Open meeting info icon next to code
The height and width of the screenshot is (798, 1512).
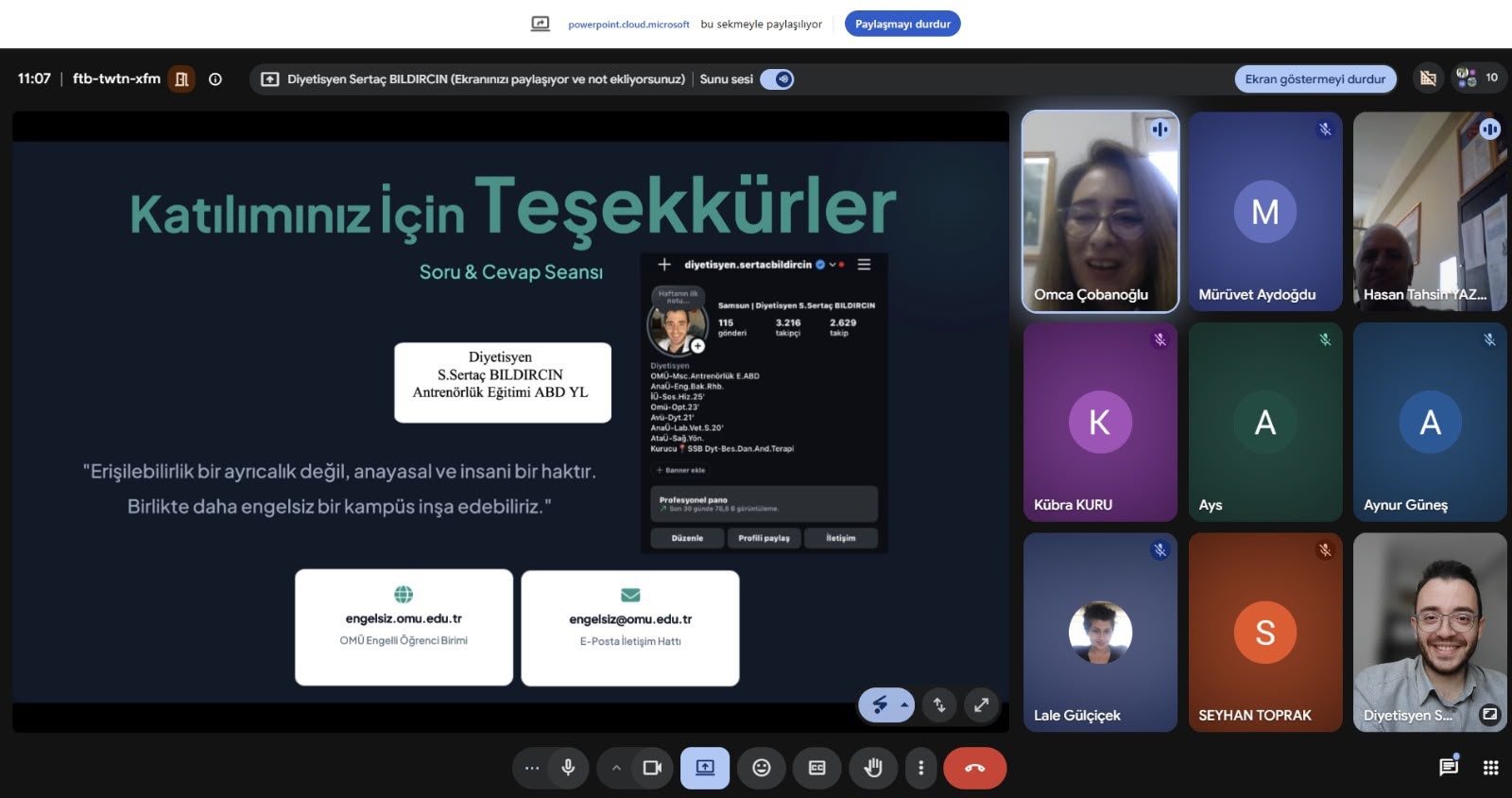pos(215,79)
